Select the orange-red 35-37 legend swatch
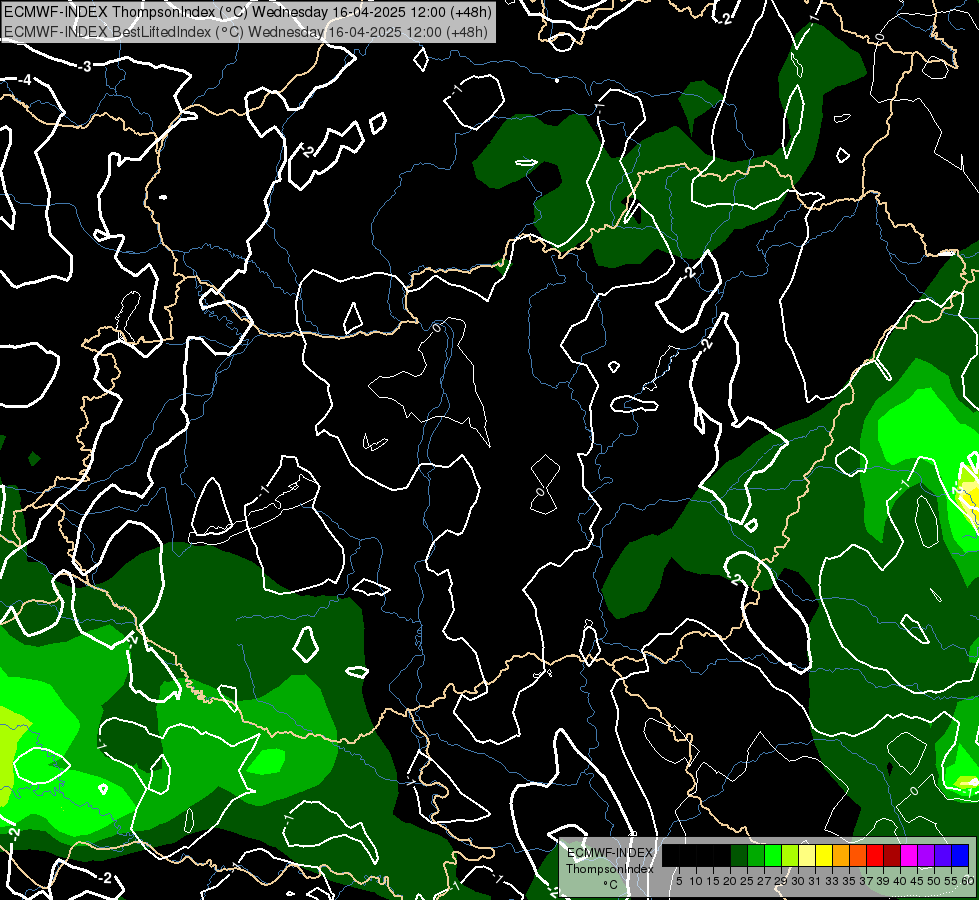The image size is (979, 900). 858,855
